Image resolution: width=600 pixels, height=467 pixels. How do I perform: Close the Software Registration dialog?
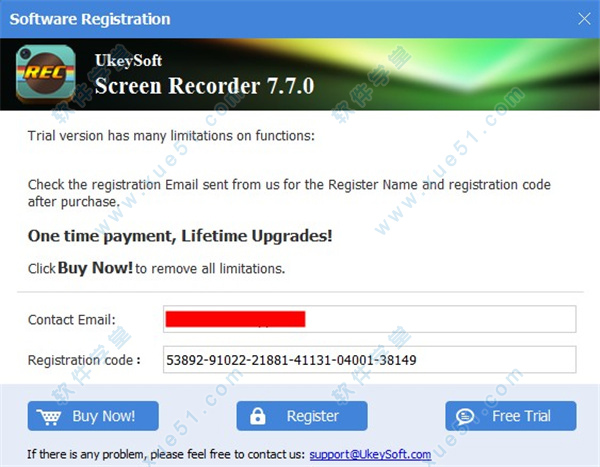tap(584, 18)
